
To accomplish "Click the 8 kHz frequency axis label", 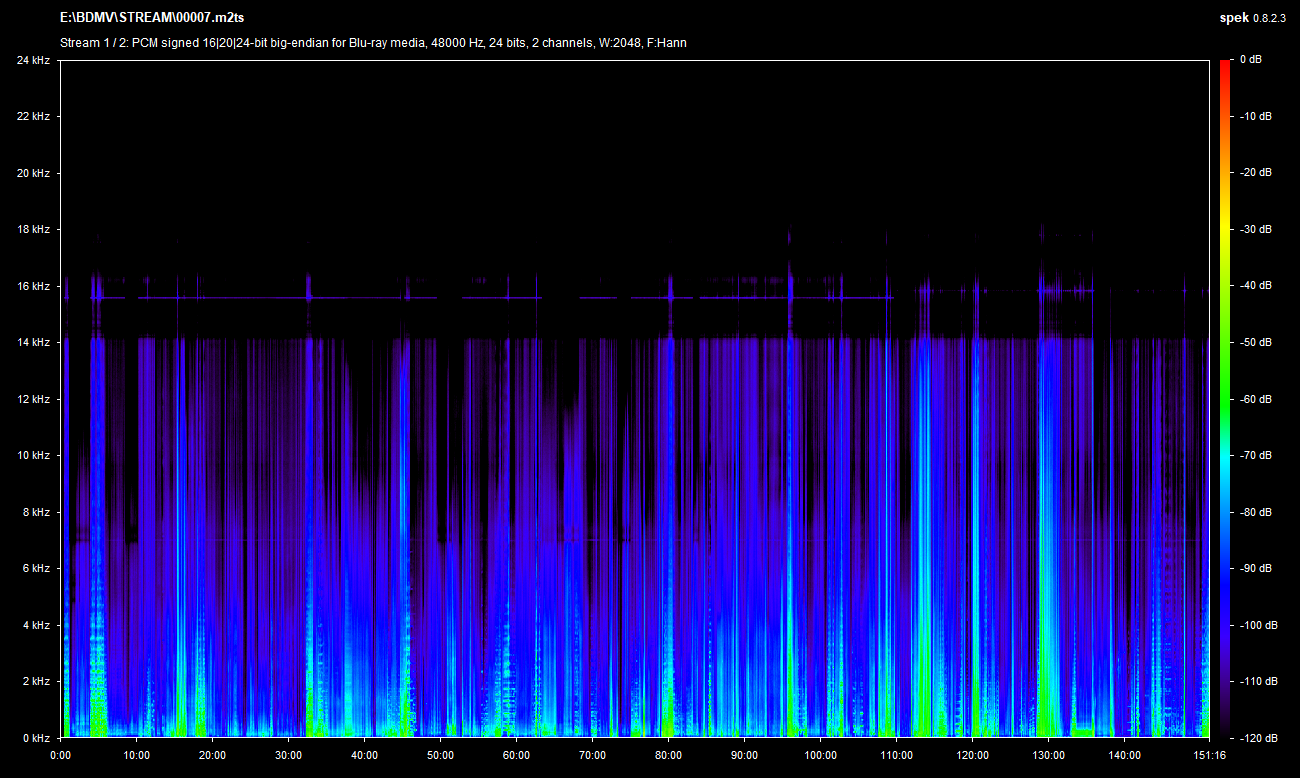I will (x=36, y=512).
